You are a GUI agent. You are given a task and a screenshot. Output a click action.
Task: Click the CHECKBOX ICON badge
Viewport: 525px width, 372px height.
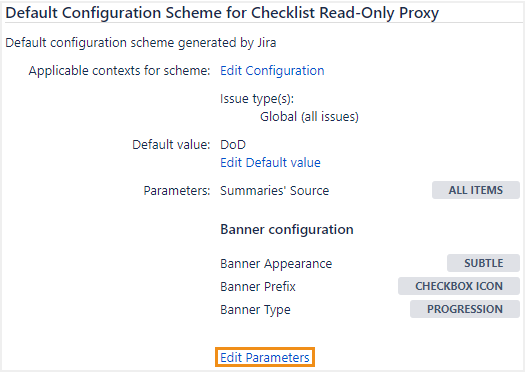pos(459,286)
